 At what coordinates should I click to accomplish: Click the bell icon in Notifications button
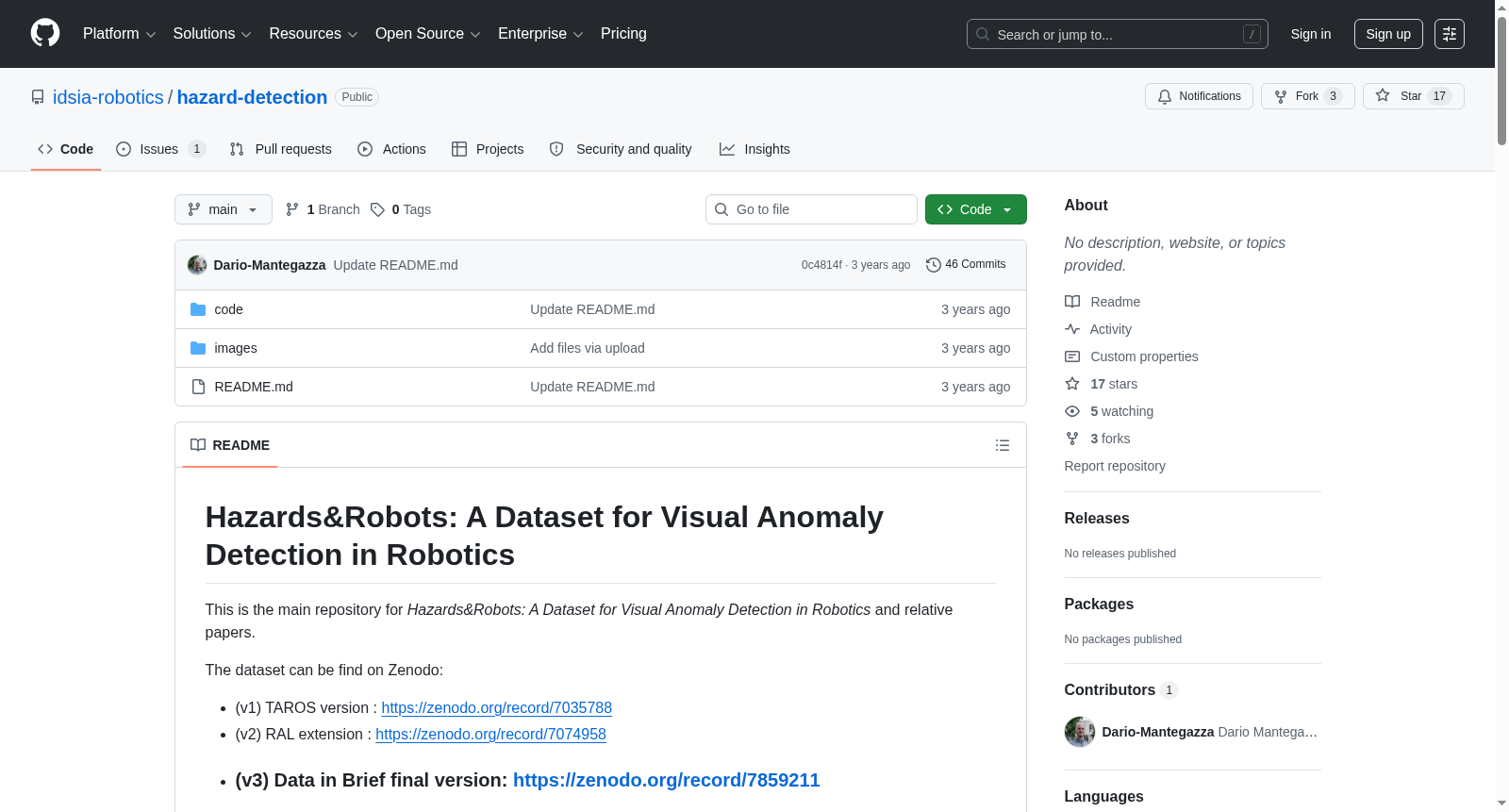point(1165,96)
